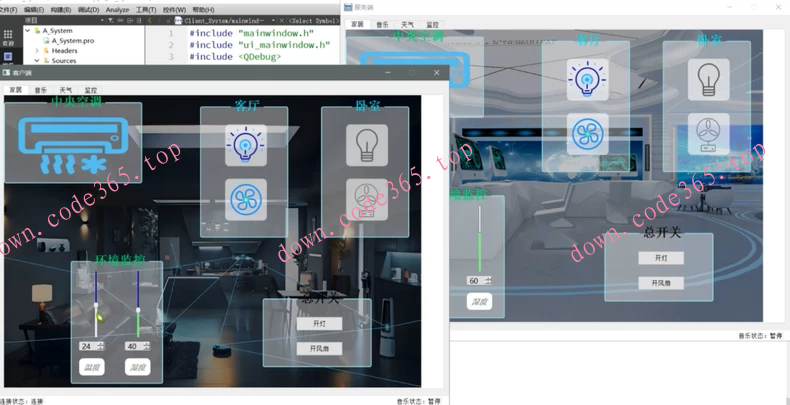
Task: Toggle the 卧室 fan in server window
Action: point(708,134)
